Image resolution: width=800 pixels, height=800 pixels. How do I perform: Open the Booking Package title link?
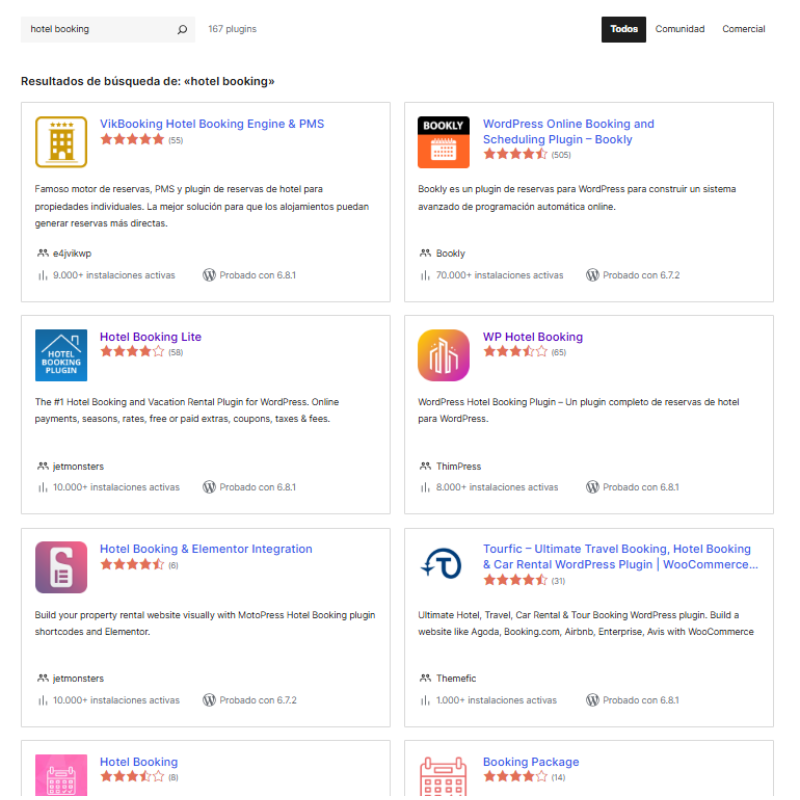(531, 762)
